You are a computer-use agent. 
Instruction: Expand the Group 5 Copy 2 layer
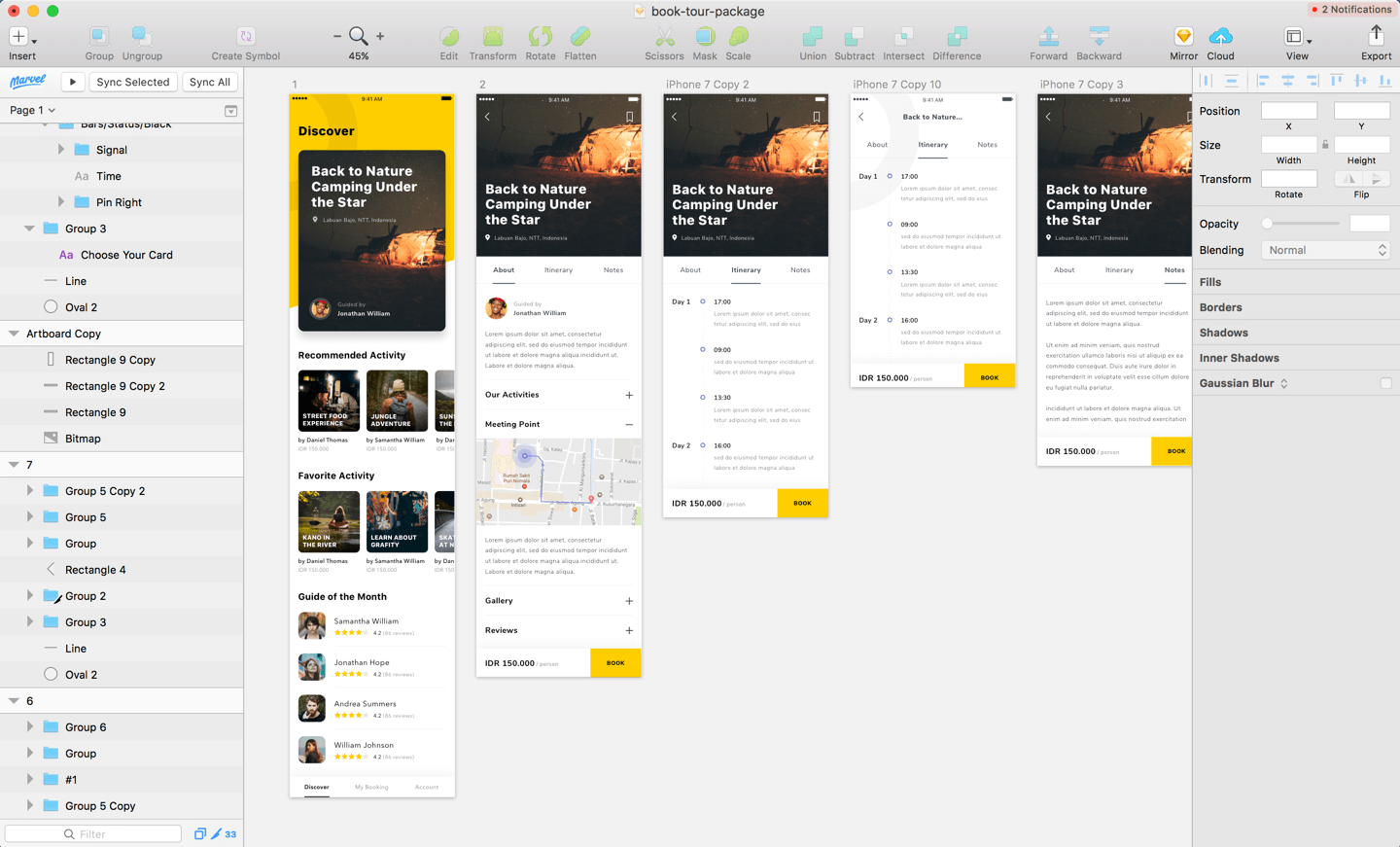coord(30,491)
